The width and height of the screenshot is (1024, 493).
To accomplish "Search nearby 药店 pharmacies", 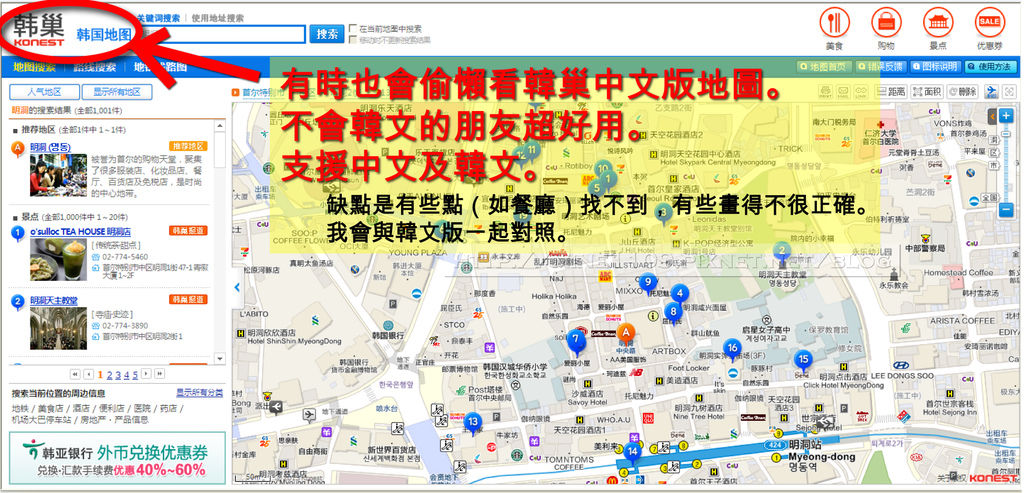I will [168, 408].
